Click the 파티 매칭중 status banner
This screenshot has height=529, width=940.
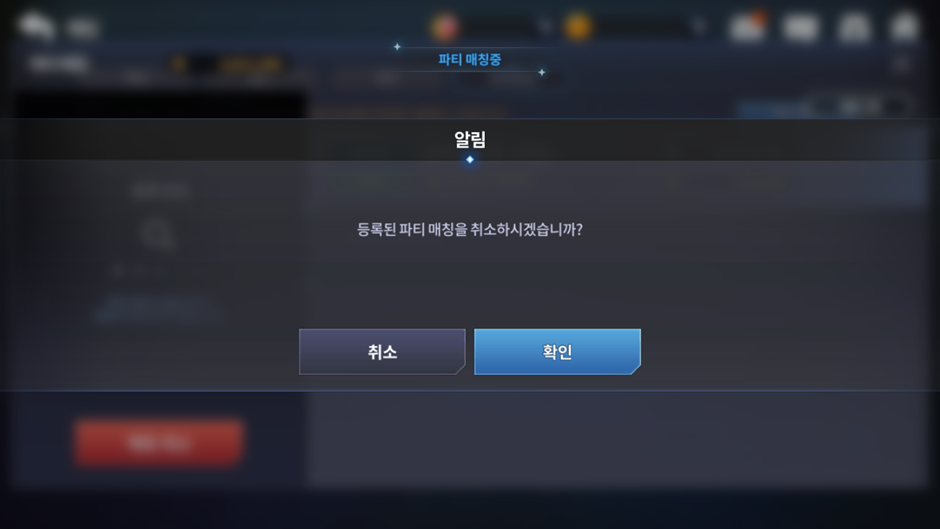(x=469, y=59)
